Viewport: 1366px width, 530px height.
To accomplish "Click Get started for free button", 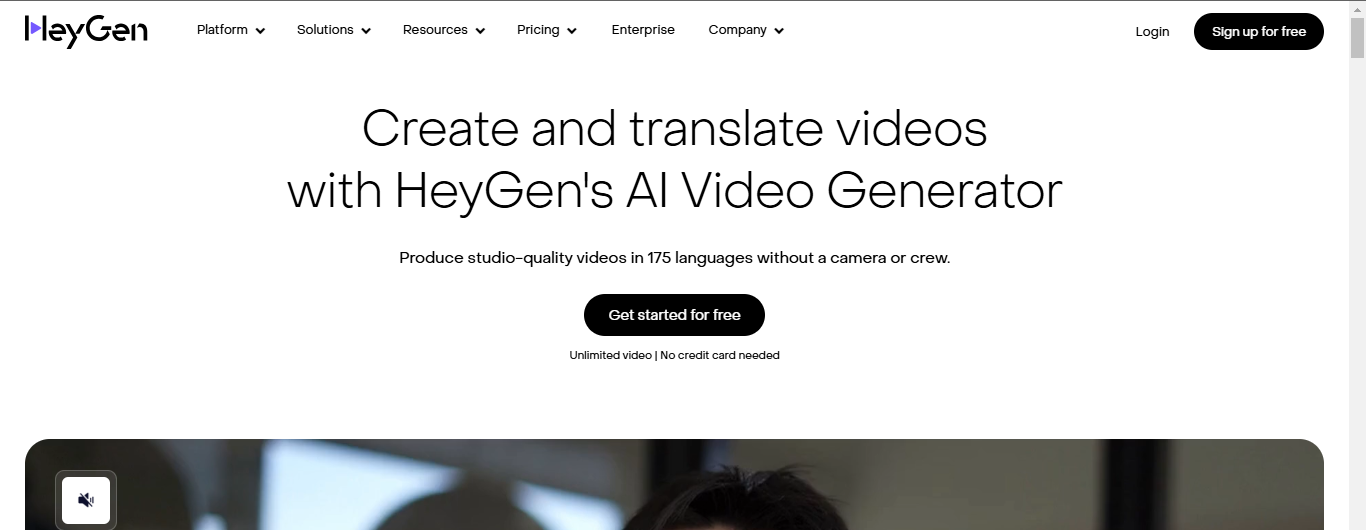I will click(x=674, y=315).
